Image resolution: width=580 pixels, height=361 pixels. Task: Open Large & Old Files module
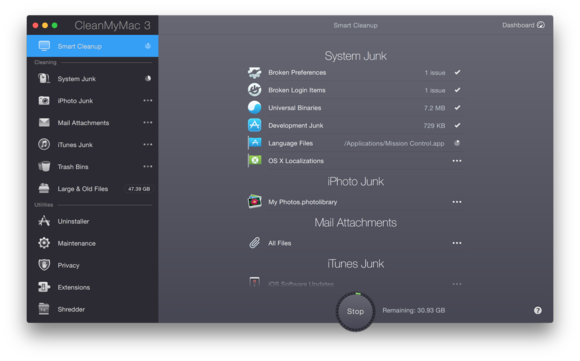pos(92,189)
